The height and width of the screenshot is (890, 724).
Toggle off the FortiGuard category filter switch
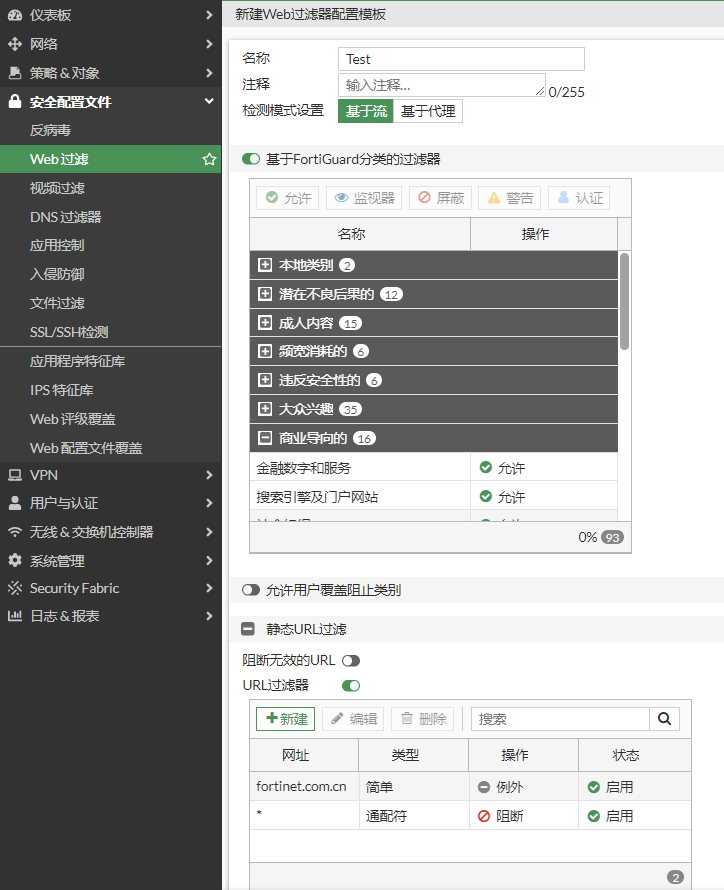click(251, 159)
